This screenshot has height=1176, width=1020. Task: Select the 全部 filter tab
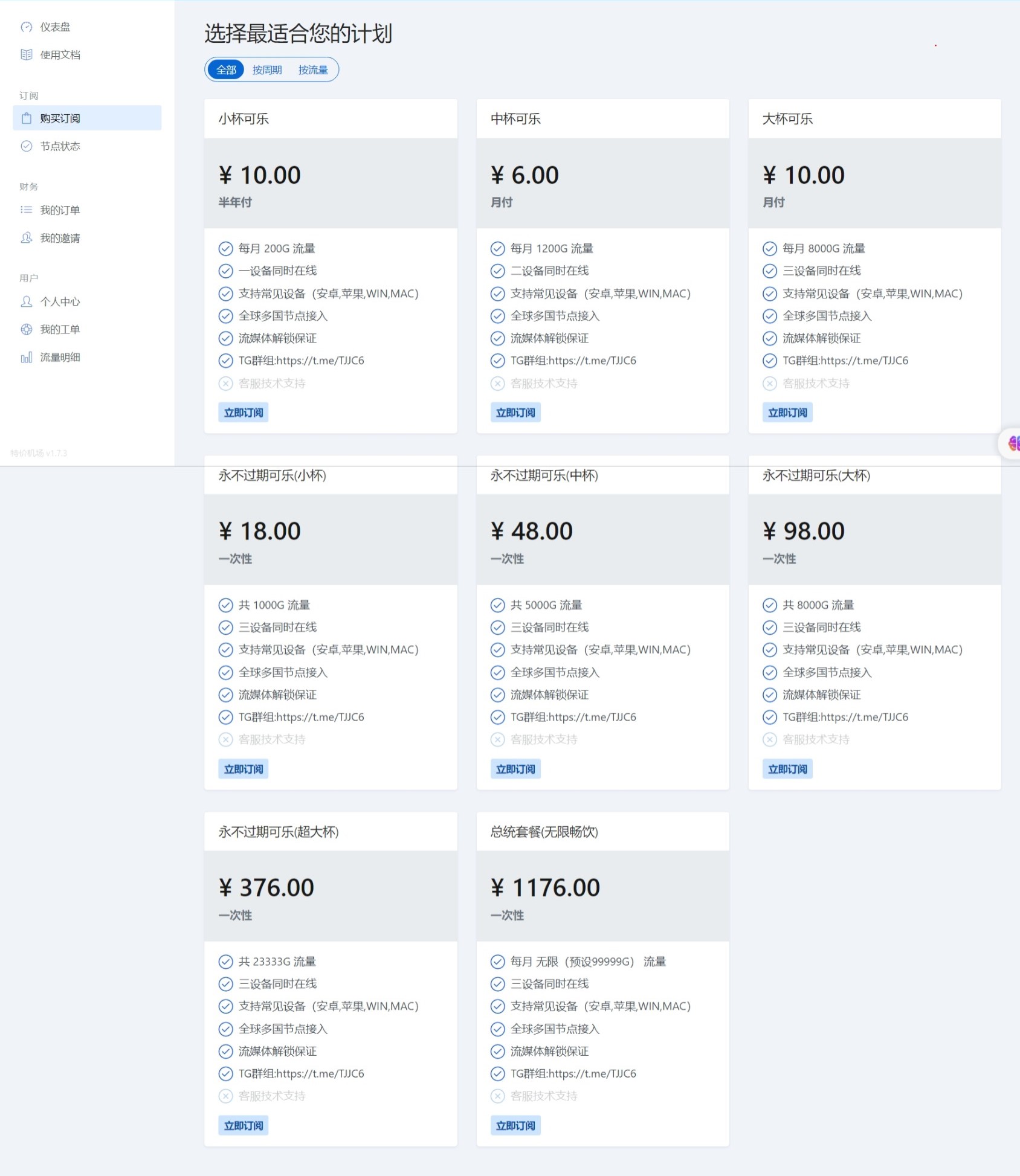tap(226, 70)
